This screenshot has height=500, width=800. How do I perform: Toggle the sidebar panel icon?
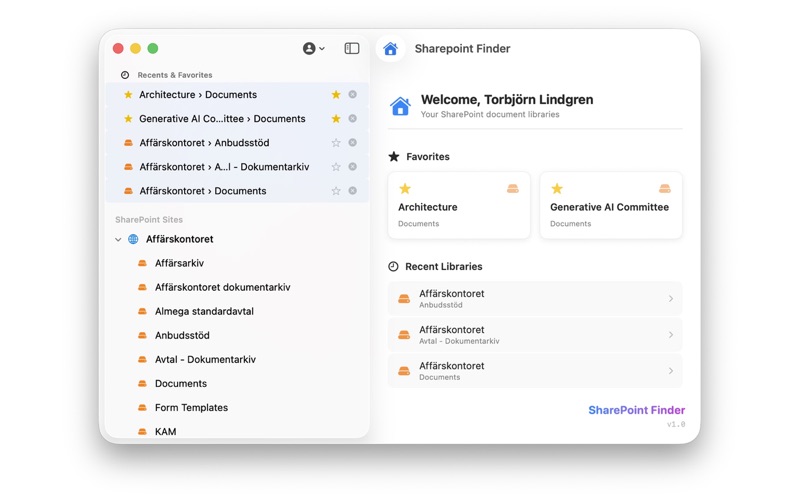(x=352, y=48)
